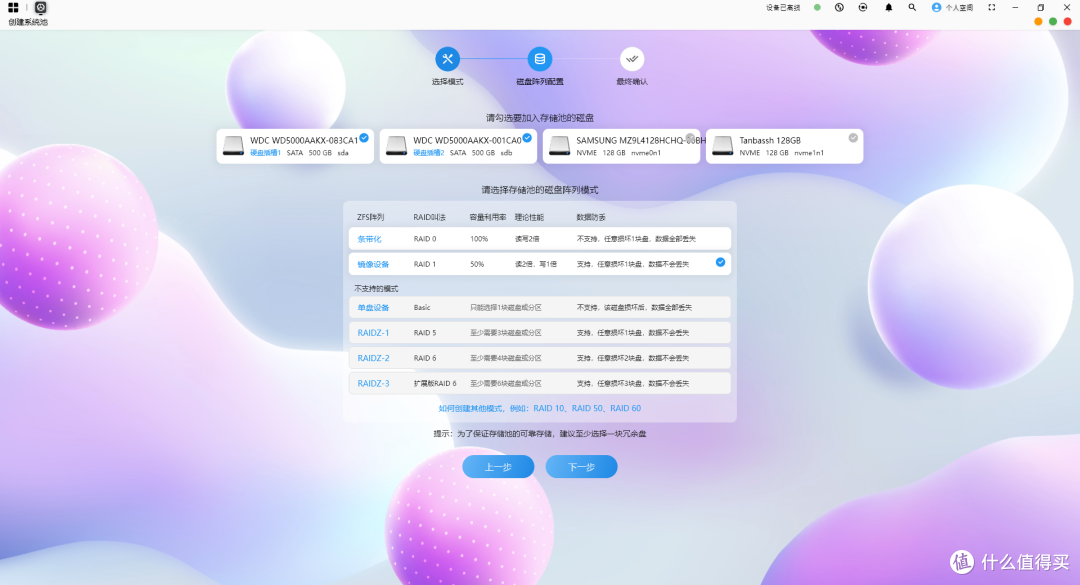Click drive icon of WD5000AAKX-083CA1 disk
The height and width of the screenshot is (585, 1080).
tap(233, 145)
